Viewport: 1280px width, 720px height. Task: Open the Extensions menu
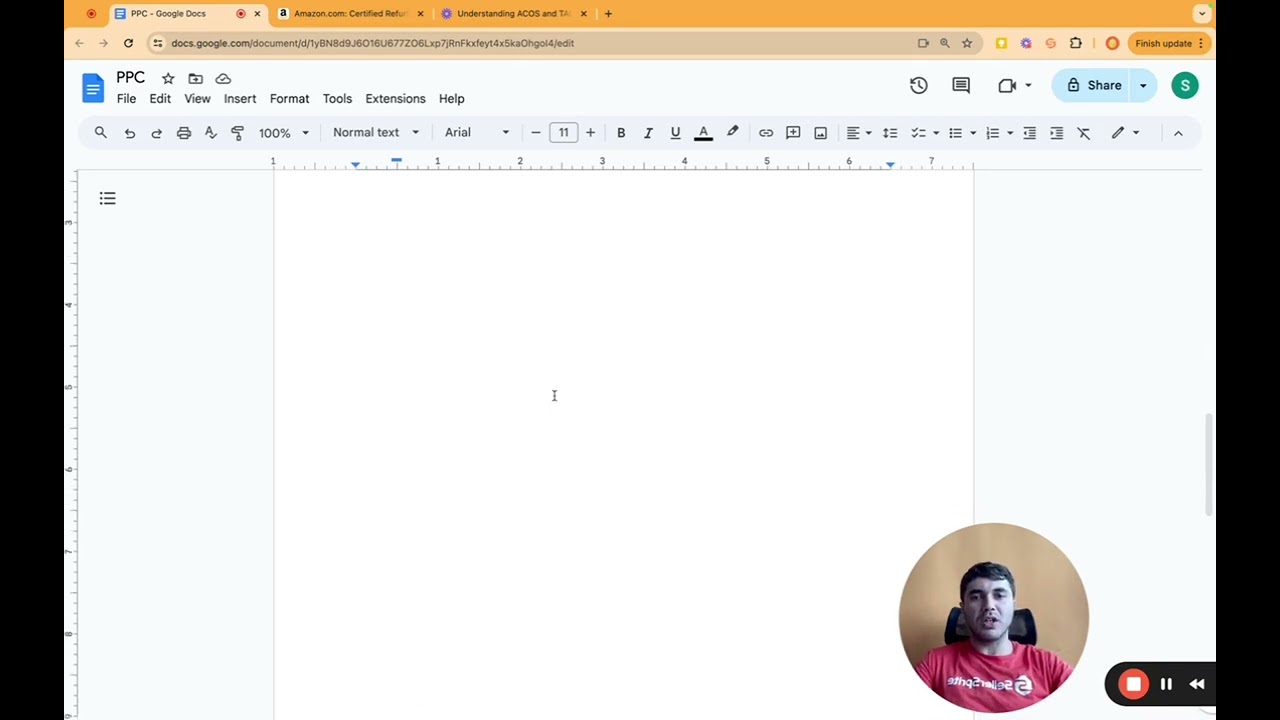tap(395, 99)
